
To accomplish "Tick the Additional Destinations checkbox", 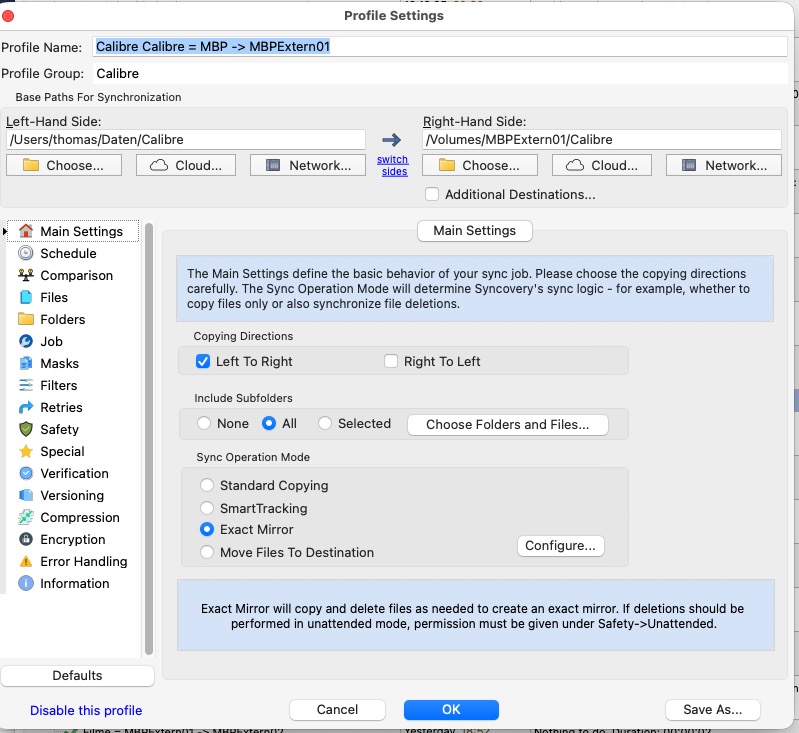I will 432,195.
